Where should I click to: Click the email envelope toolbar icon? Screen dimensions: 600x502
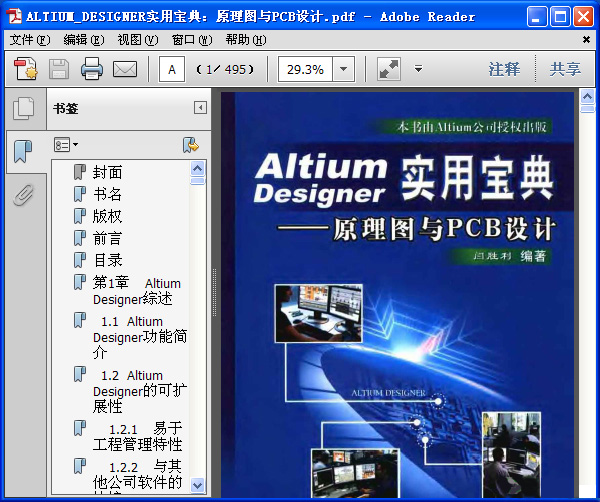[x=125, y=69]
